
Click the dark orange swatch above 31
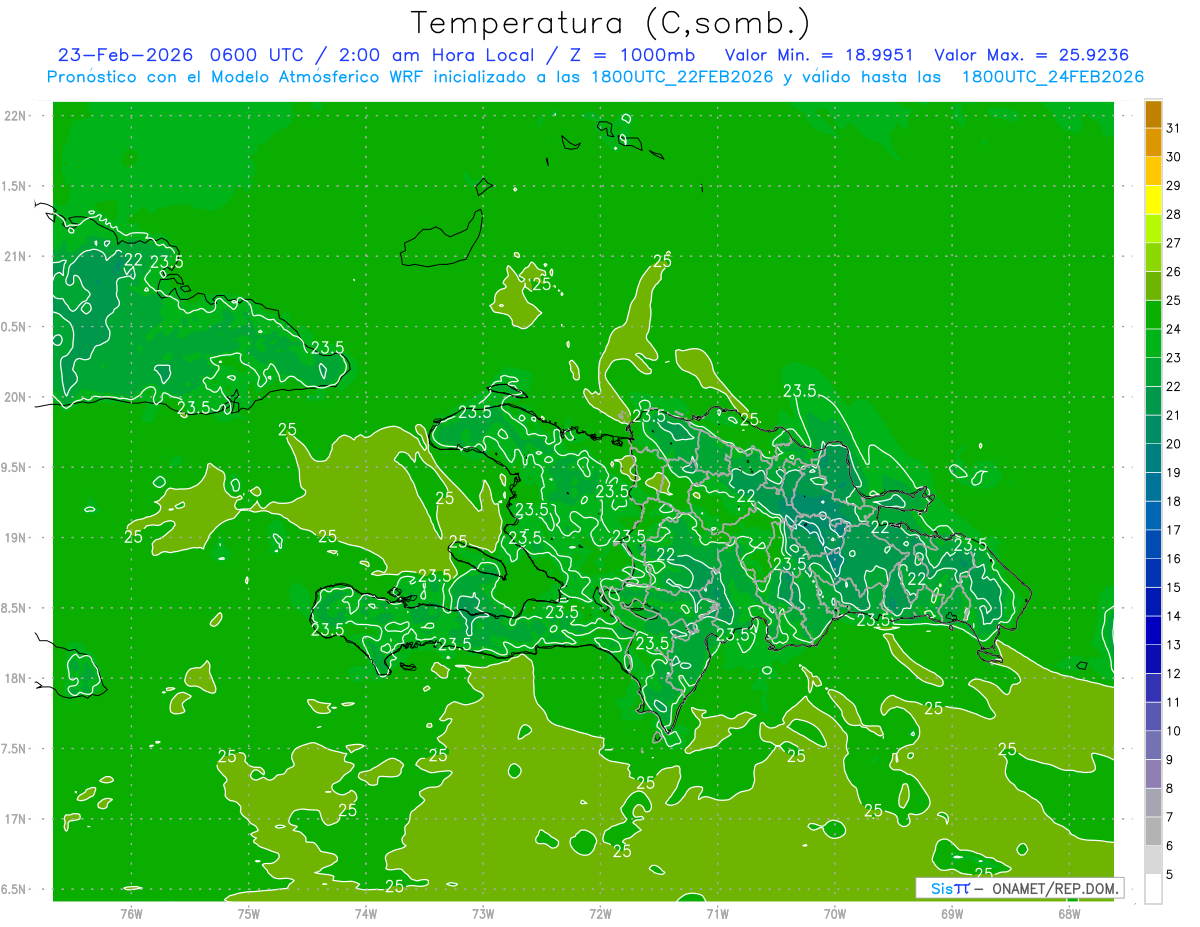[1154, 114]
